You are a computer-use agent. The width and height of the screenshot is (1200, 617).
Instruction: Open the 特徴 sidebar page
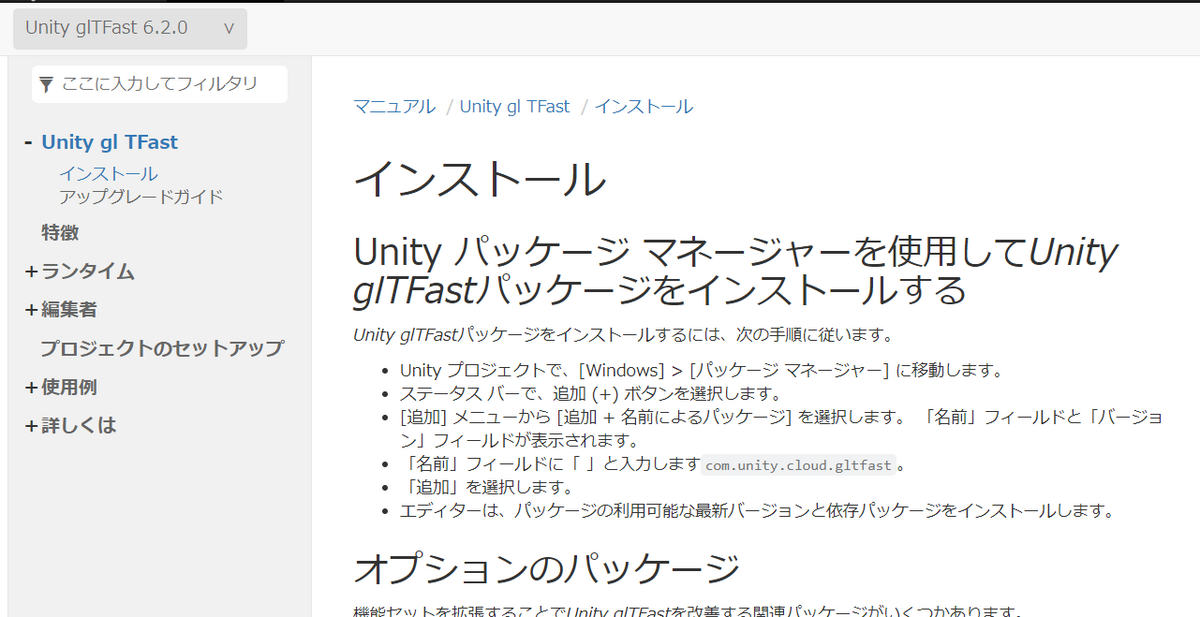[x=60, y=233]
